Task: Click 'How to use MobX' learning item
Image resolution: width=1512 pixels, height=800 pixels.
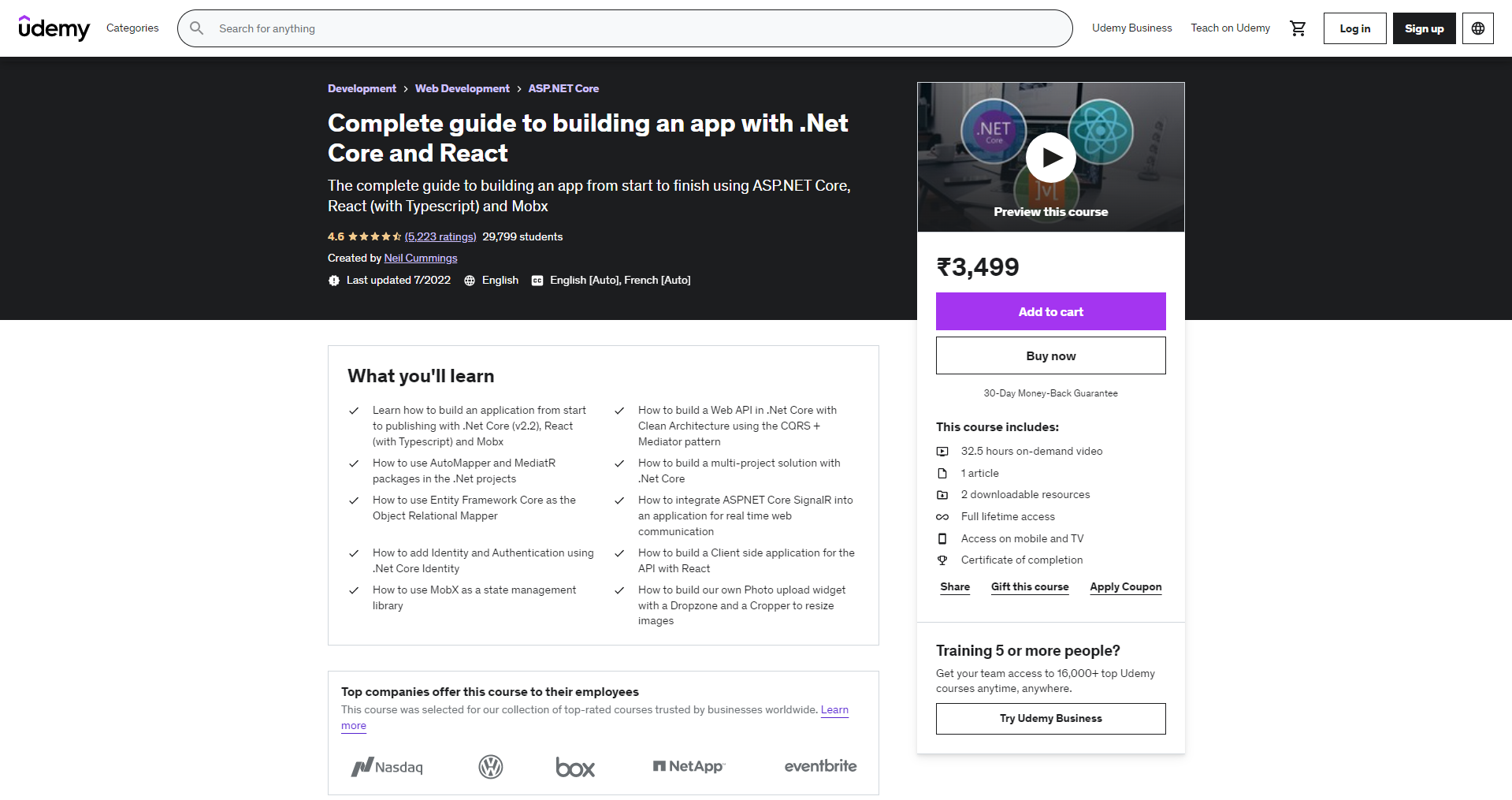Action: 474,598
